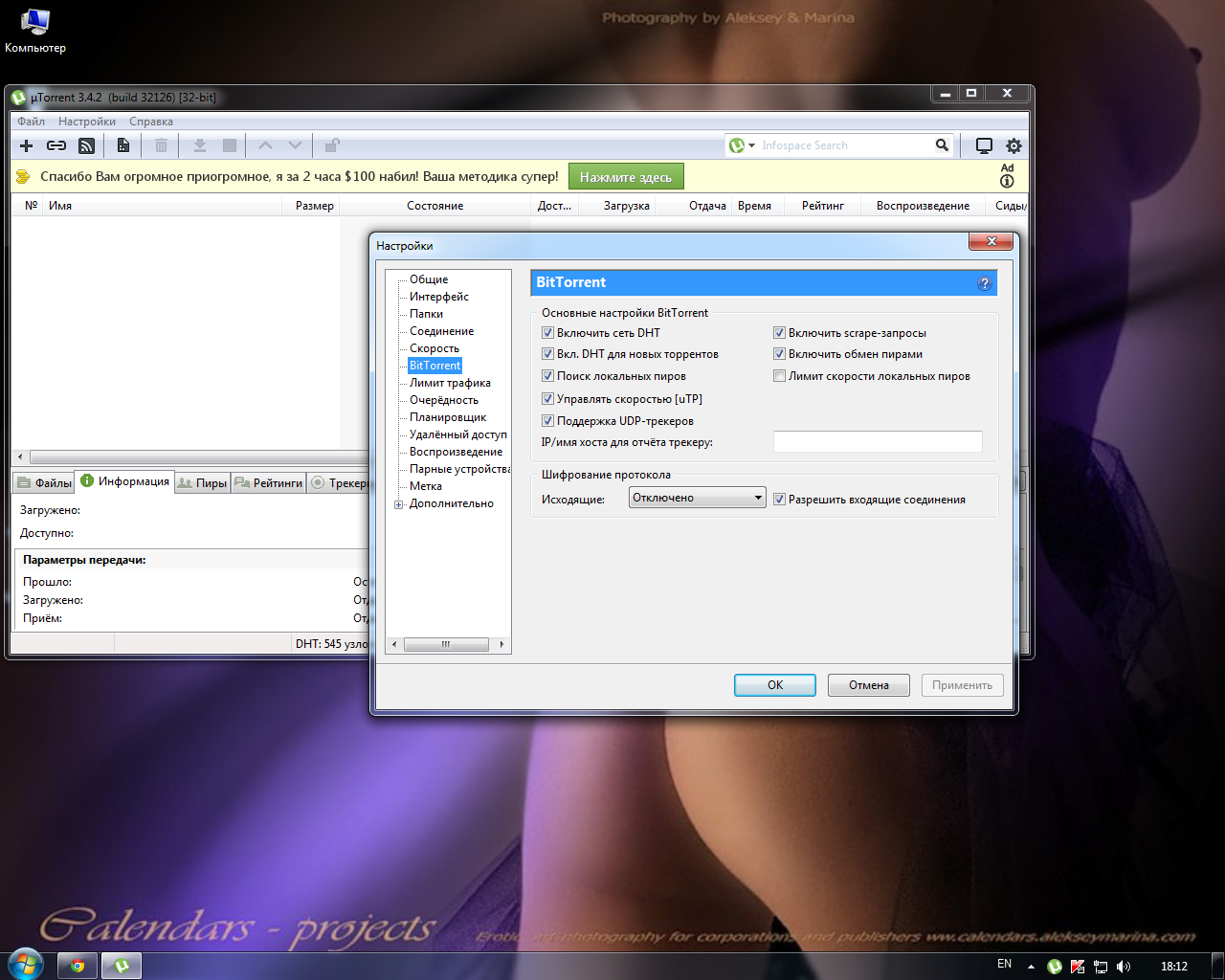
Task: Toggle Включить сеть DHT checkbox
Action: coord(547,333)
